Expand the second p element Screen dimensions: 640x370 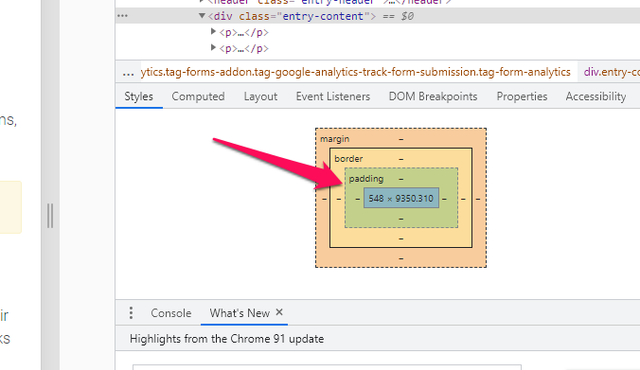tap(213, 48)
